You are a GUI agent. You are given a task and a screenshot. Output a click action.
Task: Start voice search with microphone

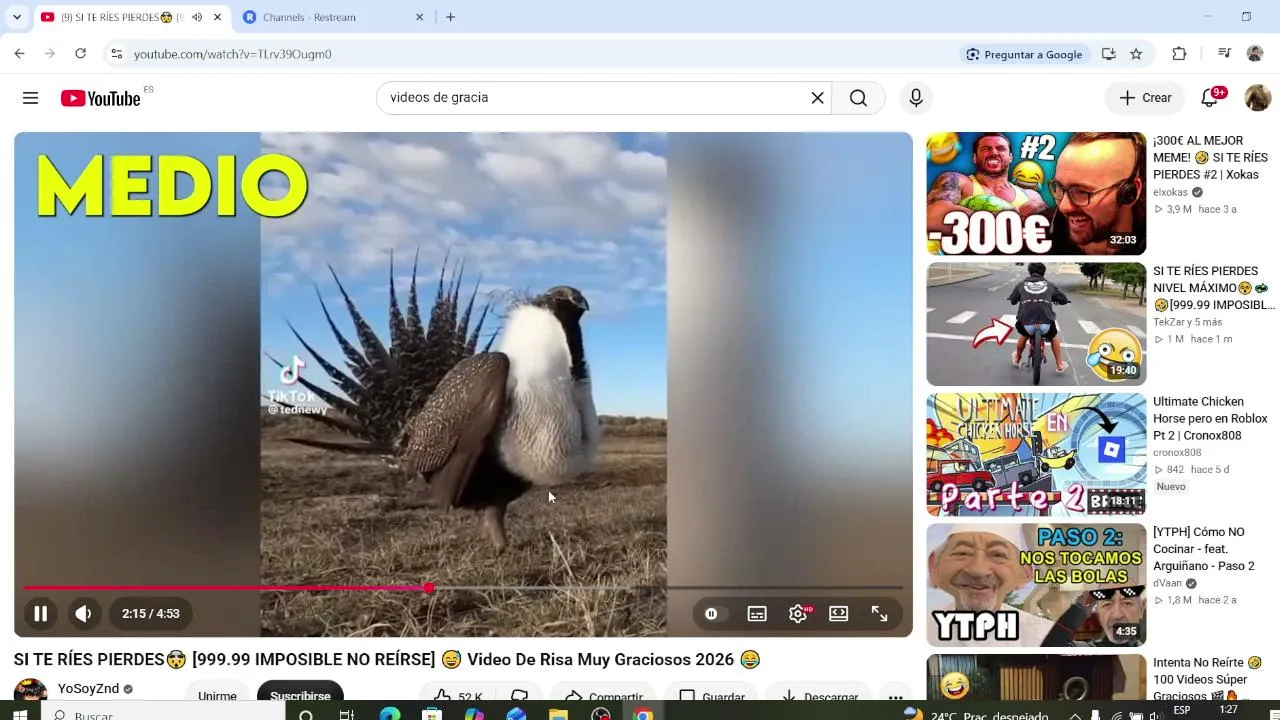[x=916, y=98]
